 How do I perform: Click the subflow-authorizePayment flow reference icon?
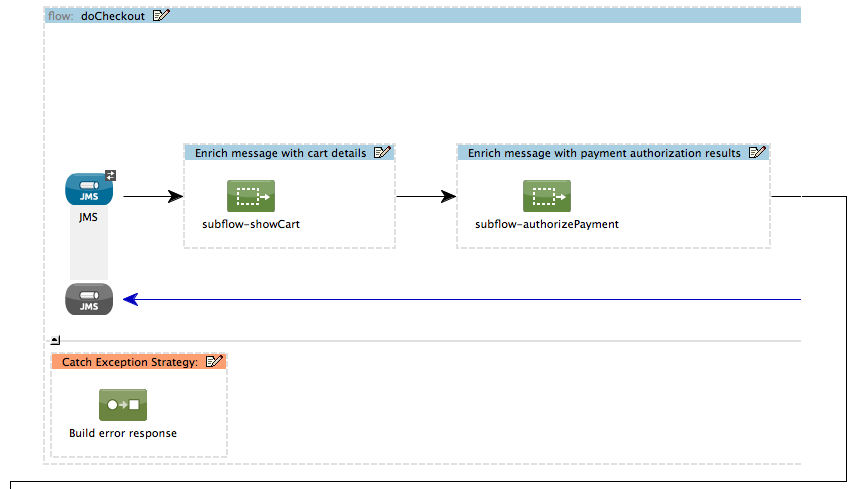[x=546, y=196]
